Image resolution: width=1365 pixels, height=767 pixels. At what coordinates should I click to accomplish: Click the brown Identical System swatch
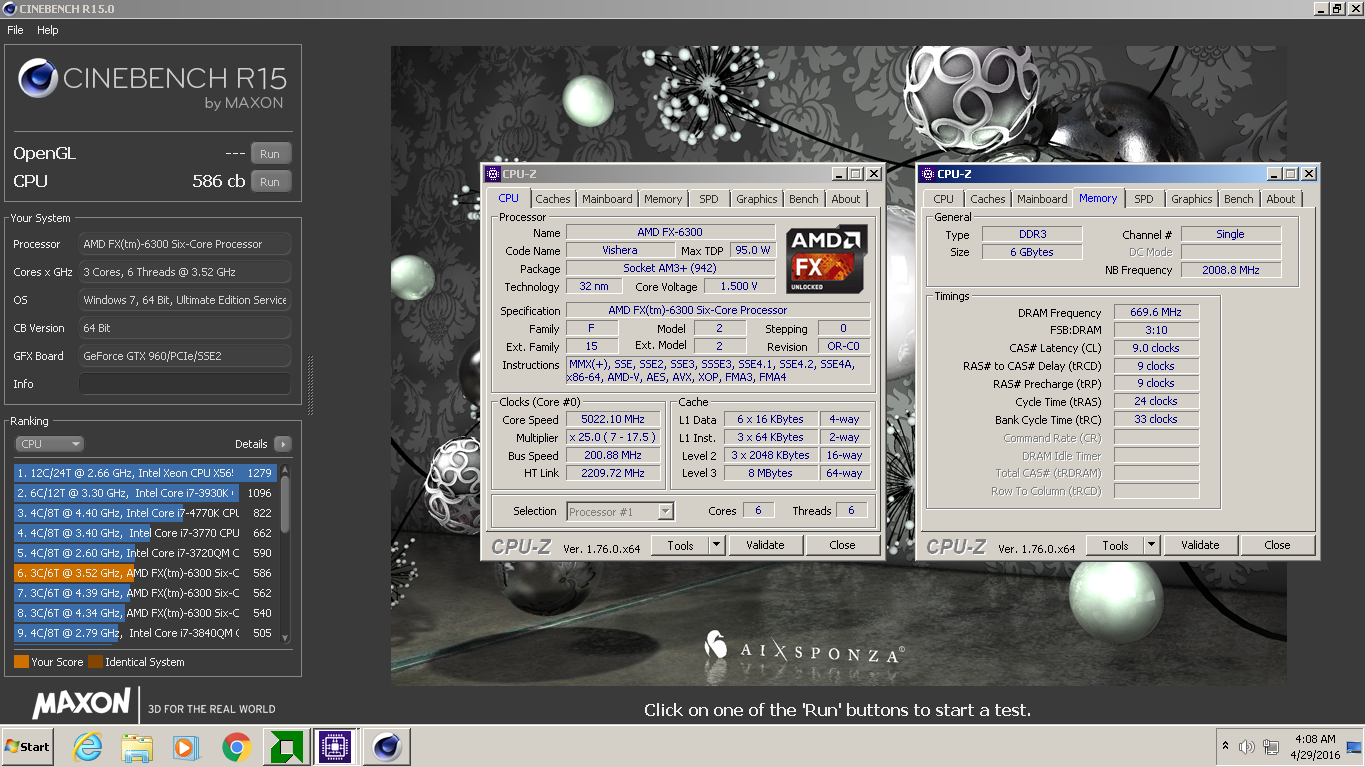tap(95, 662)
